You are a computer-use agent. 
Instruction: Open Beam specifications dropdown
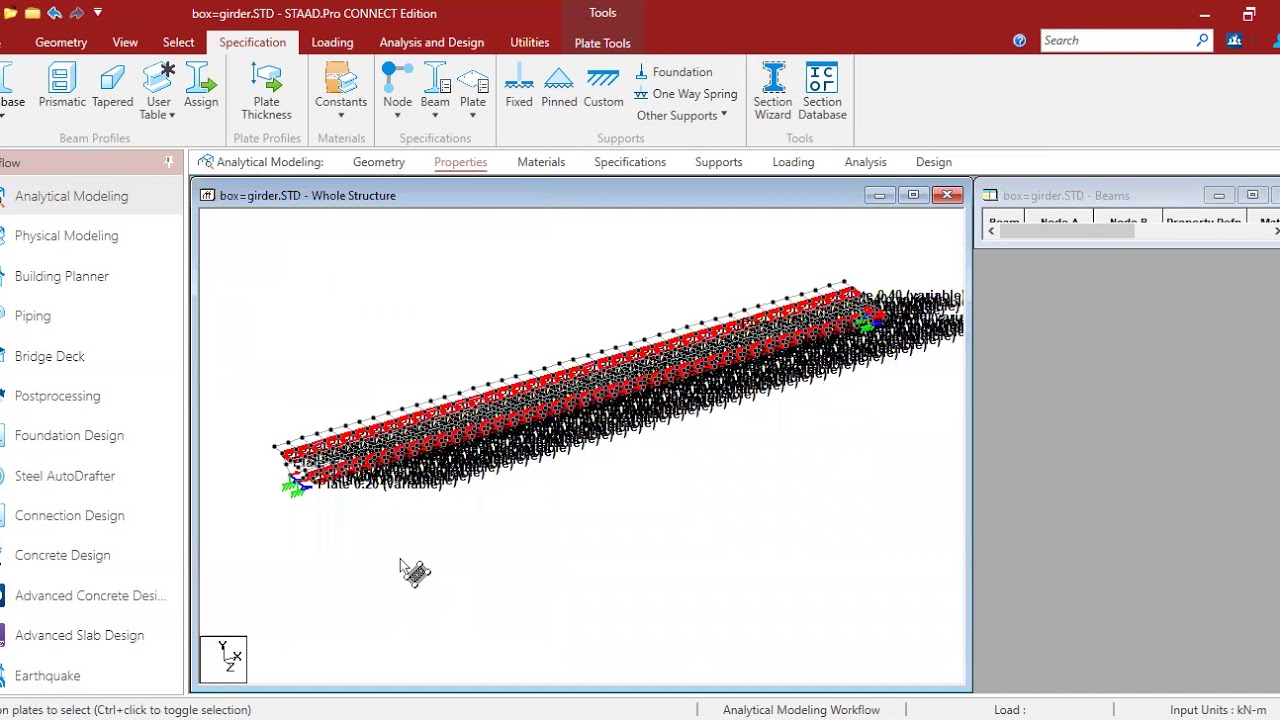click(435, 91)
